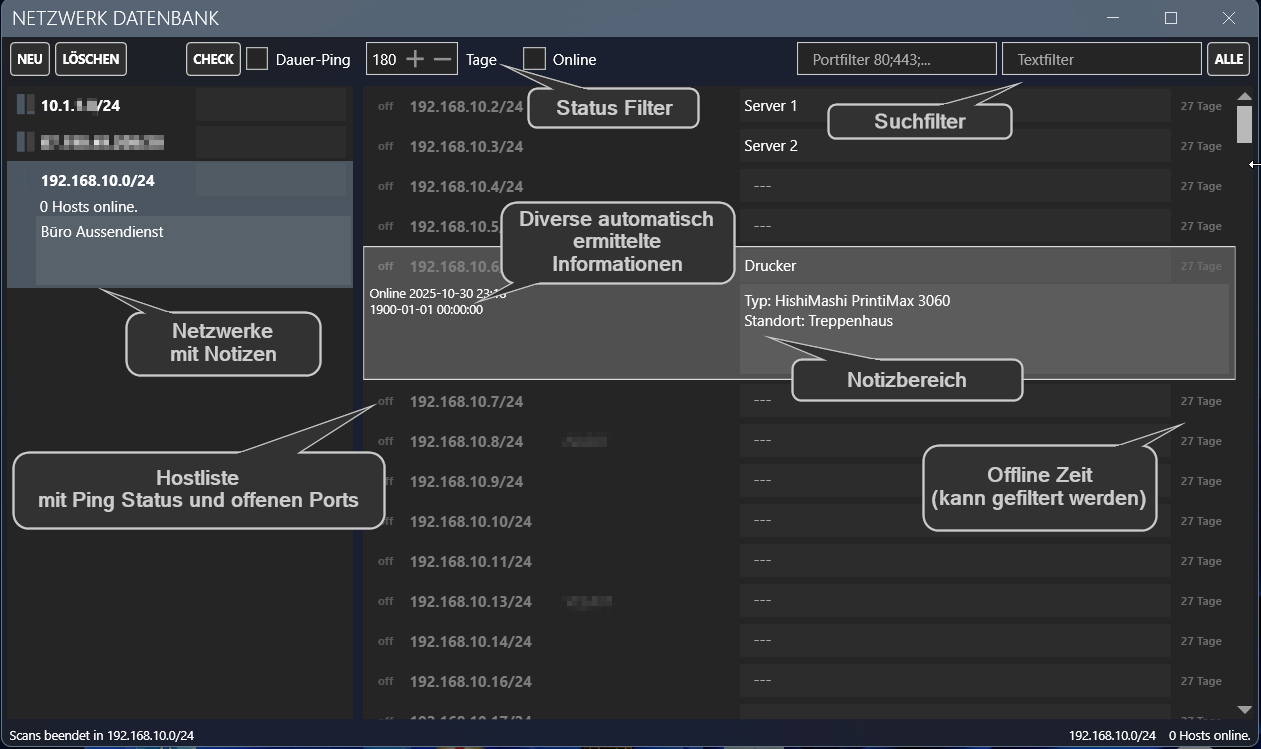Click into the Textfilter search field

tap(1101, 59)
